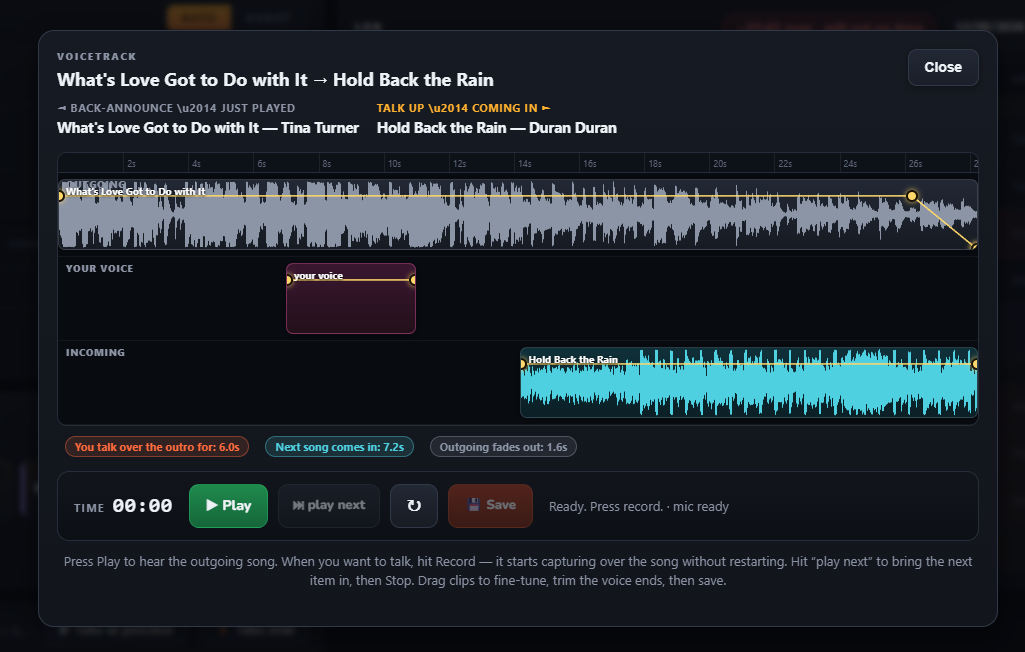The height and width of the screenshot is (652, 1025).
Task: Click the circular reset arrow icon button
Action: (414, 506)
